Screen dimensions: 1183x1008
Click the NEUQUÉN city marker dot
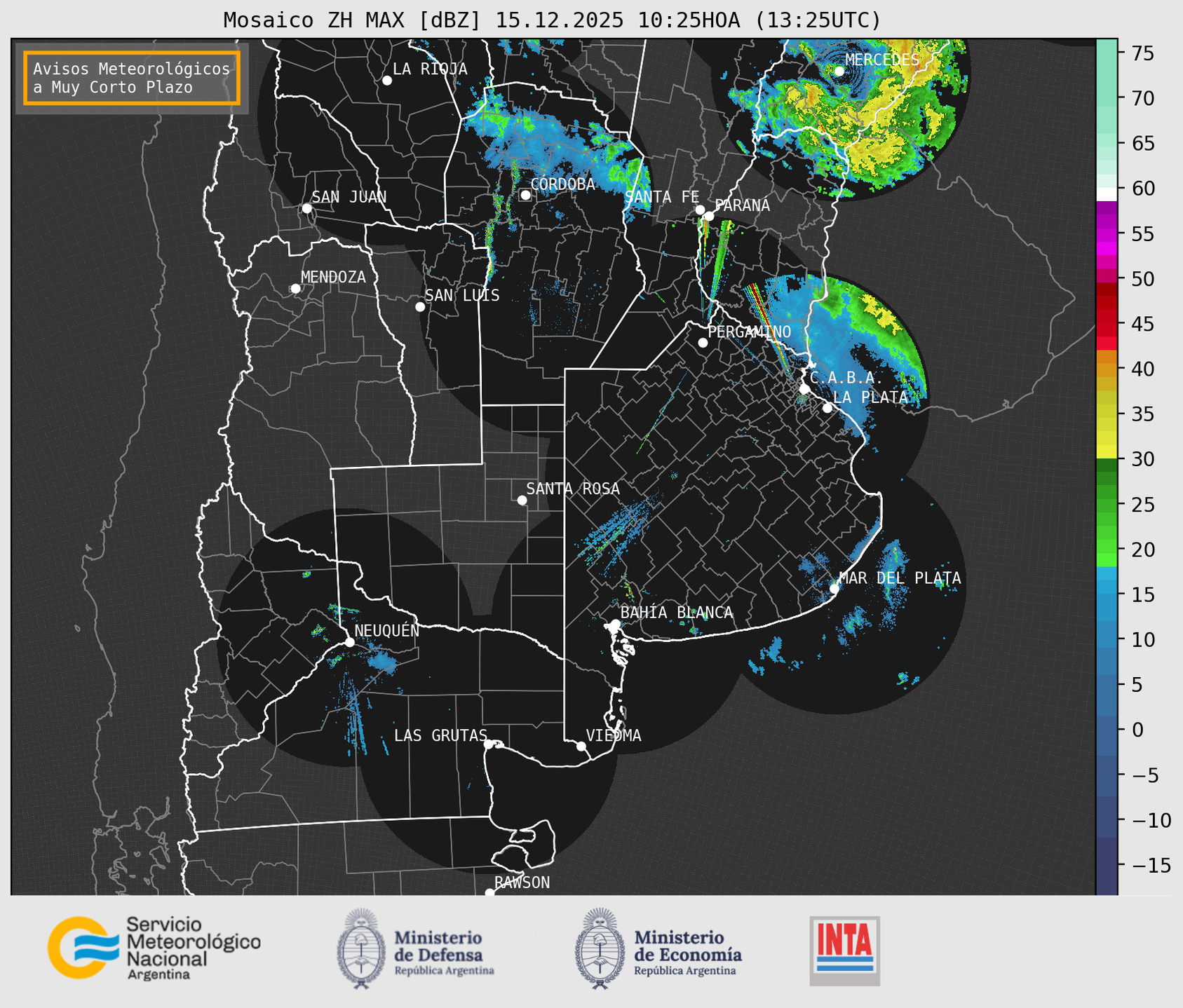pyautogui.click(x=349, y=642)
